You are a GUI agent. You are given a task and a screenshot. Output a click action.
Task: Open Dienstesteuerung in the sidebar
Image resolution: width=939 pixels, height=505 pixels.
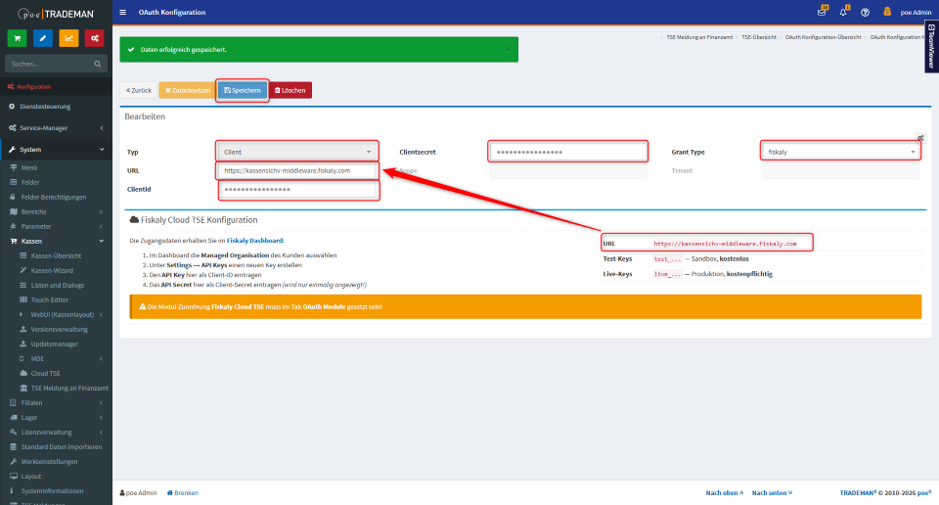coord(56,107)
